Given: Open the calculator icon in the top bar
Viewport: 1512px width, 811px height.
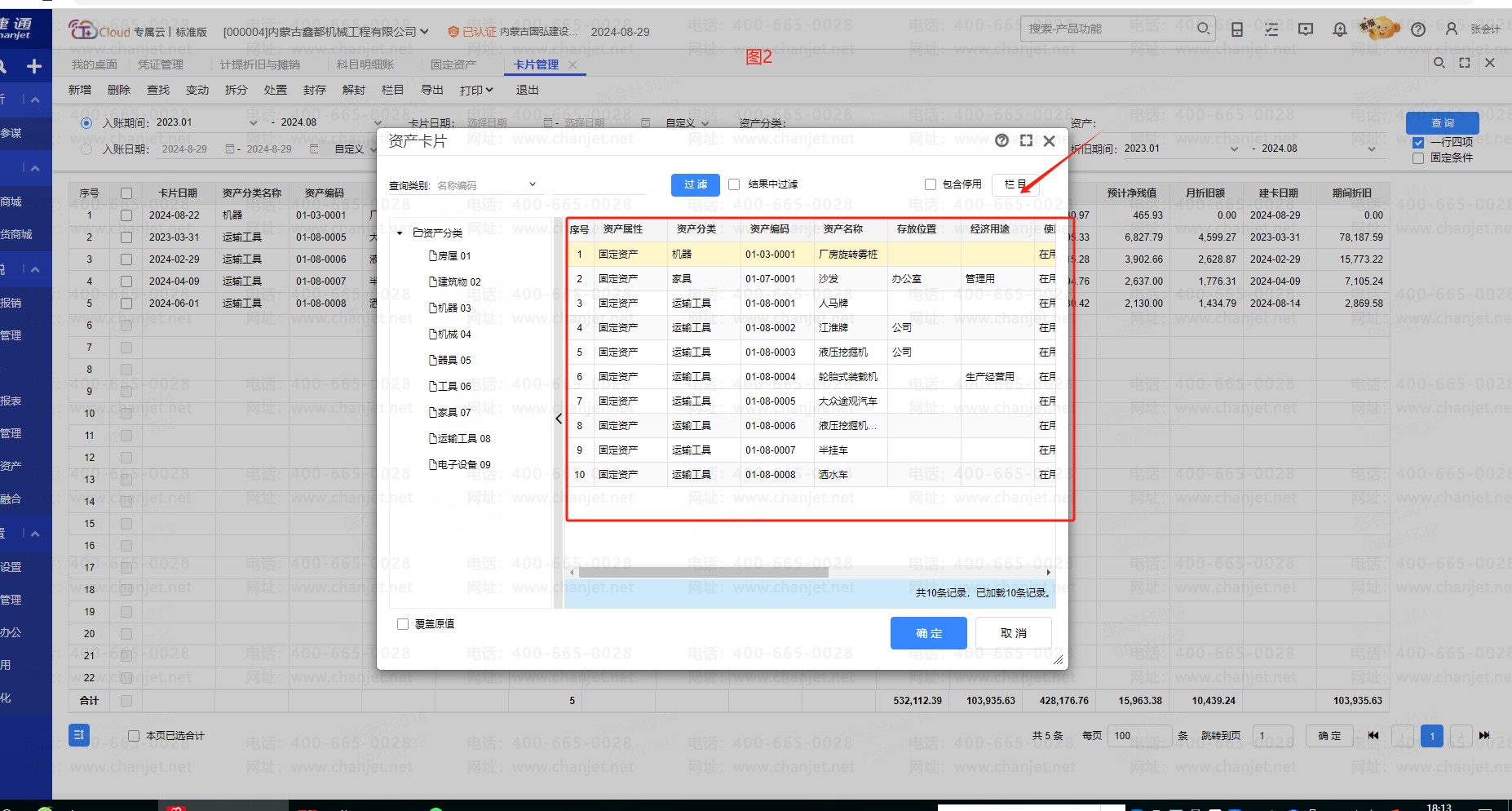Looking at the screenshot, I should pyautogui.click(x=1237, y=29).
